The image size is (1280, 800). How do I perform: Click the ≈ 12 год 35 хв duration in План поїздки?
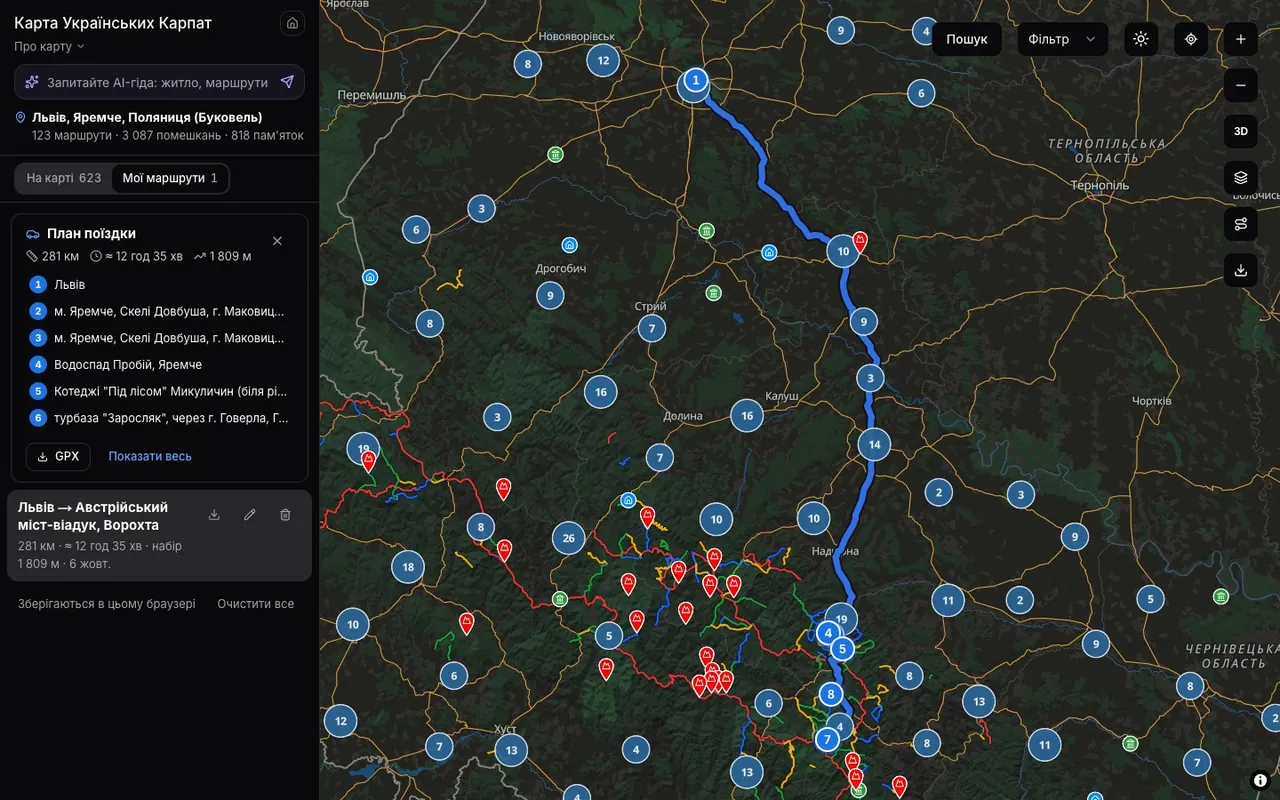point(136,256)
